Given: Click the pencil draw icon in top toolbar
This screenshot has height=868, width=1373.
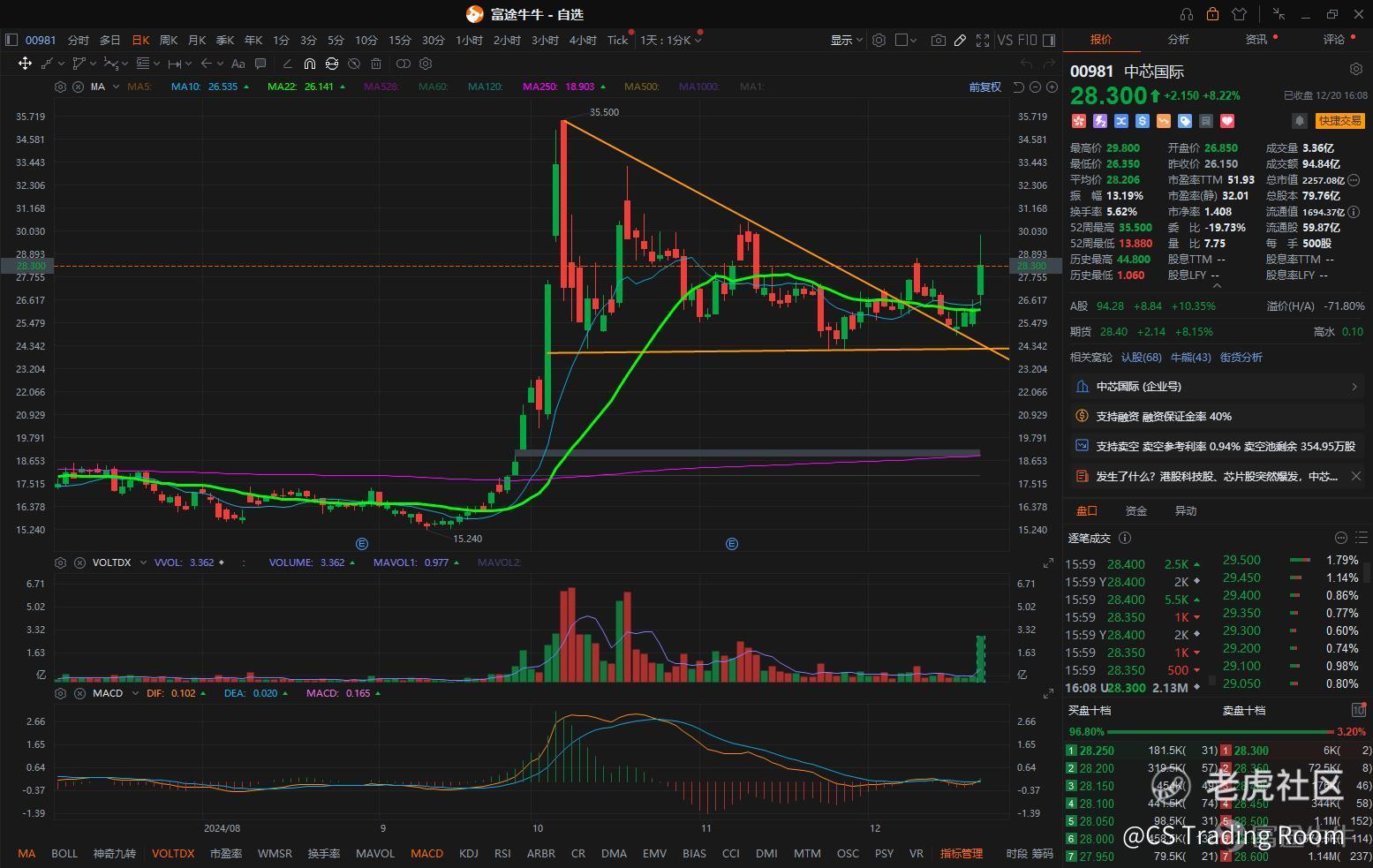Looking at the screenshot, I should point(960,40).
